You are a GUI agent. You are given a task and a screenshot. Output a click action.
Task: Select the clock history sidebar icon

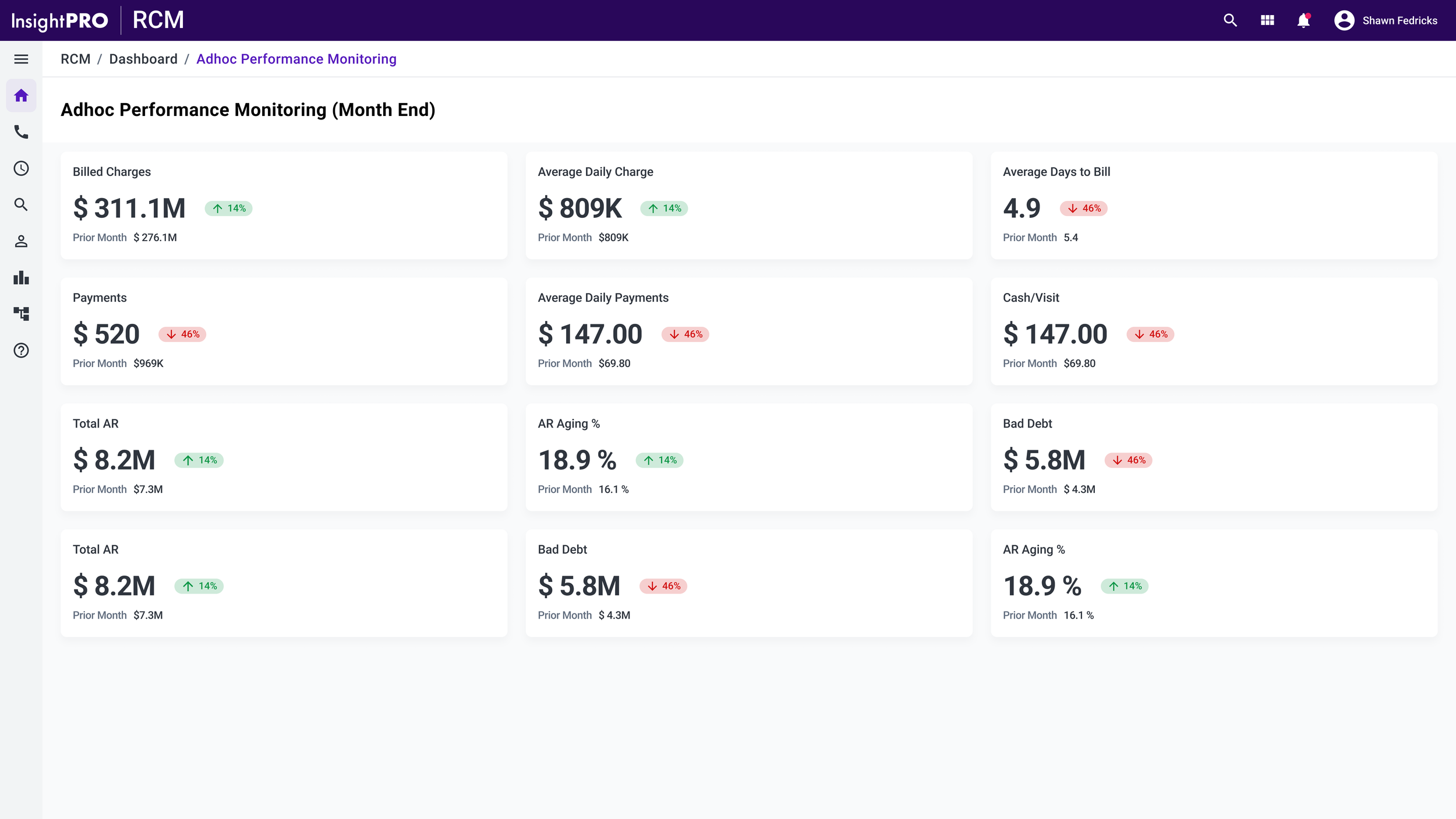pyautogui.click(x=21, y=168)
